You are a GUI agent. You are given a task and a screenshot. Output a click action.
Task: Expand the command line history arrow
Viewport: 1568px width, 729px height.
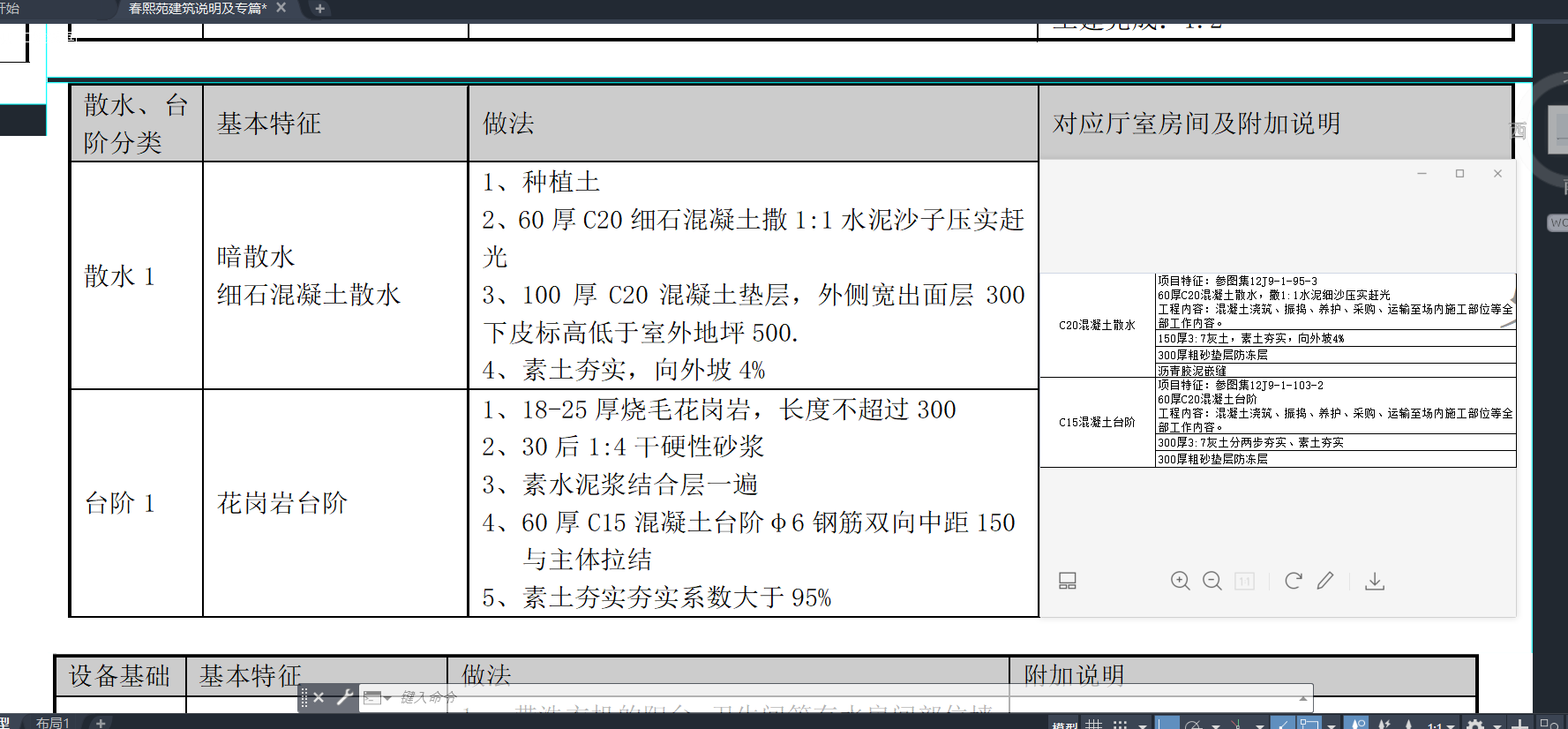[x=1303, y=697]
